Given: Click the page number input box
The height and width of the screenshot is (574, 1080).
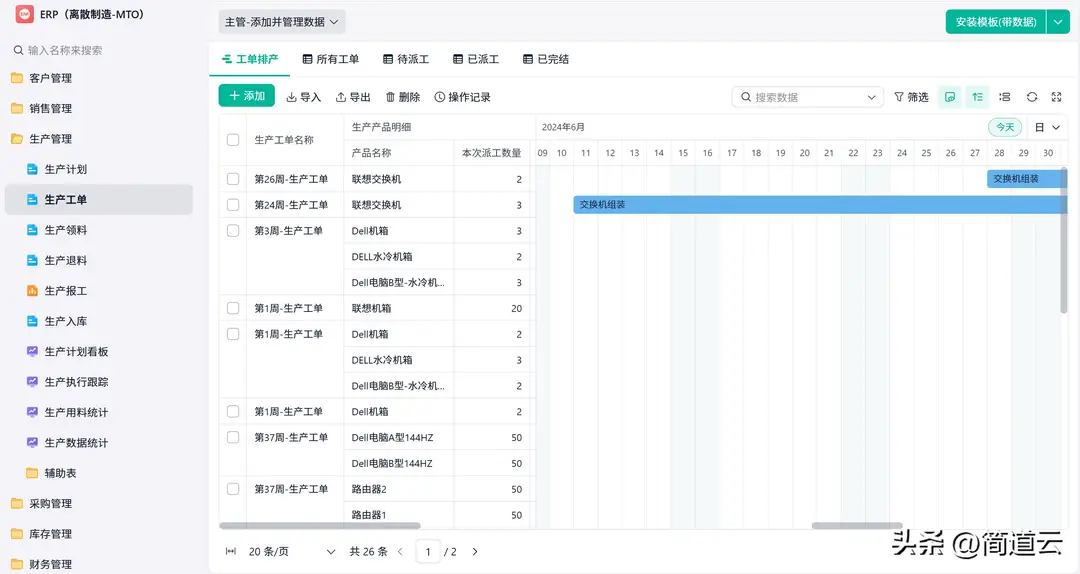Looking at the screenshot, I should (428, 551).
